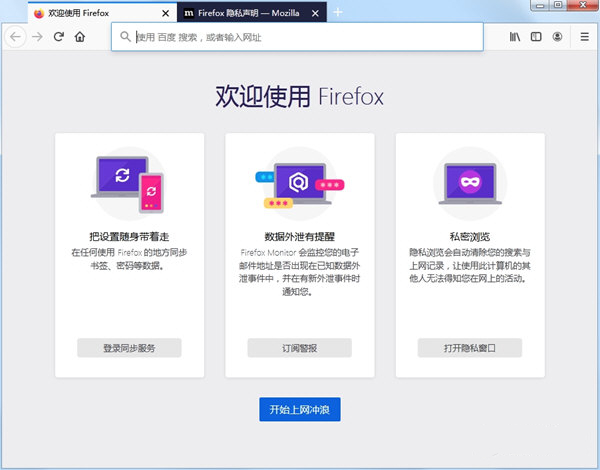Reload the current page
The width and height of the screenshot is (600, 470).
point(59,37)
